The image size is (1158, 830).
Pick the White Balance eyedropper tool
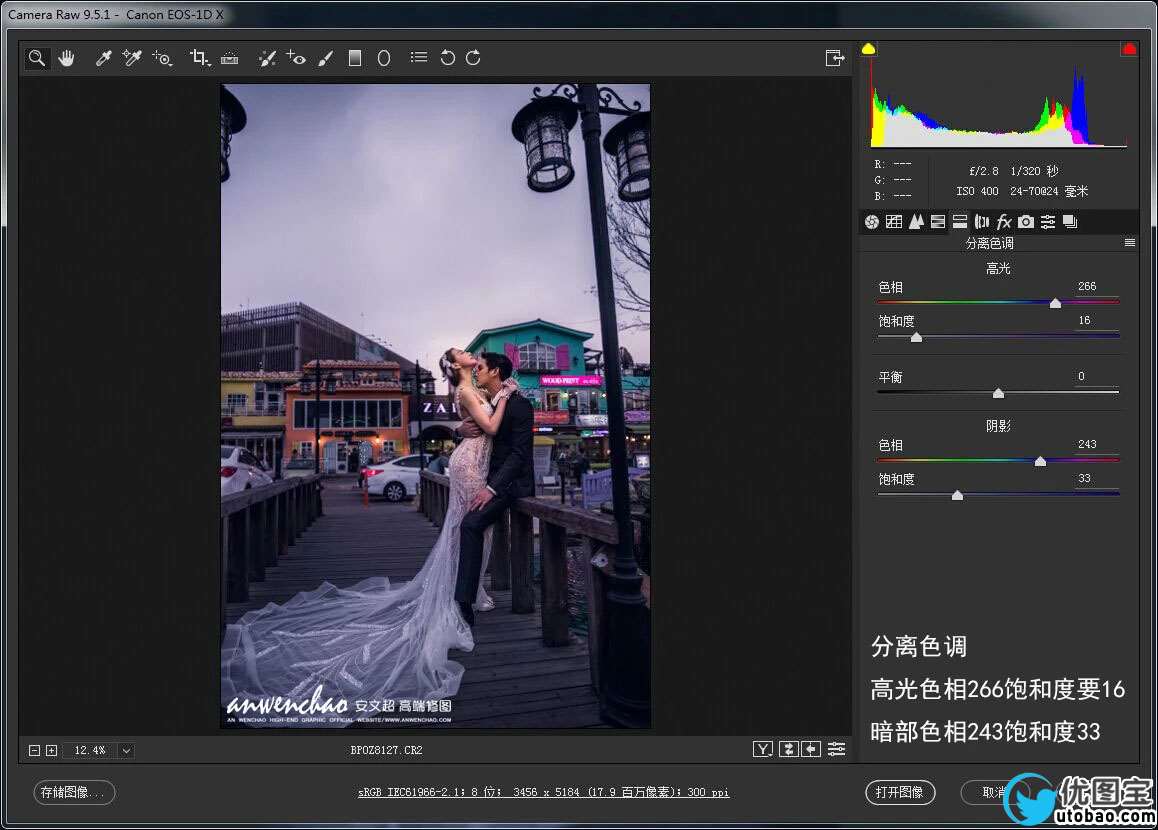(102, 58)
